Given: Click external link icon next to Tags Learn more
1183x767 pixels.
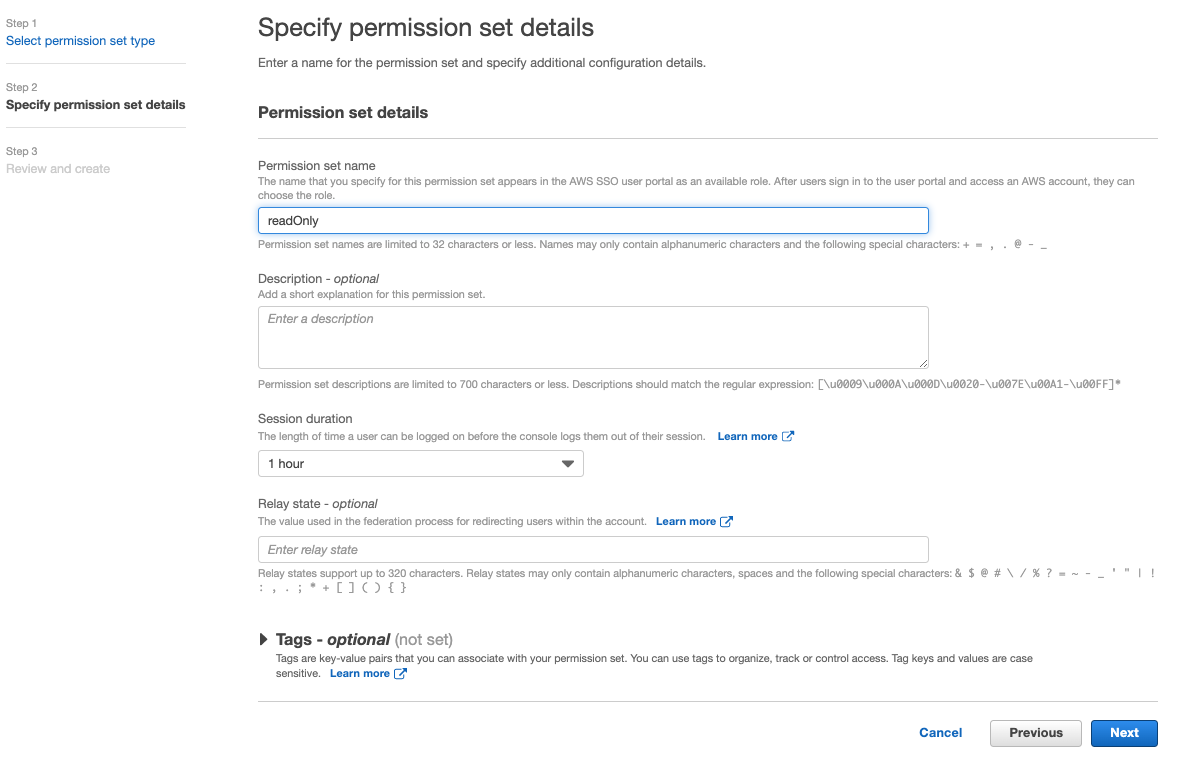Looking at the screenshot, I should [x=400, y=673].
